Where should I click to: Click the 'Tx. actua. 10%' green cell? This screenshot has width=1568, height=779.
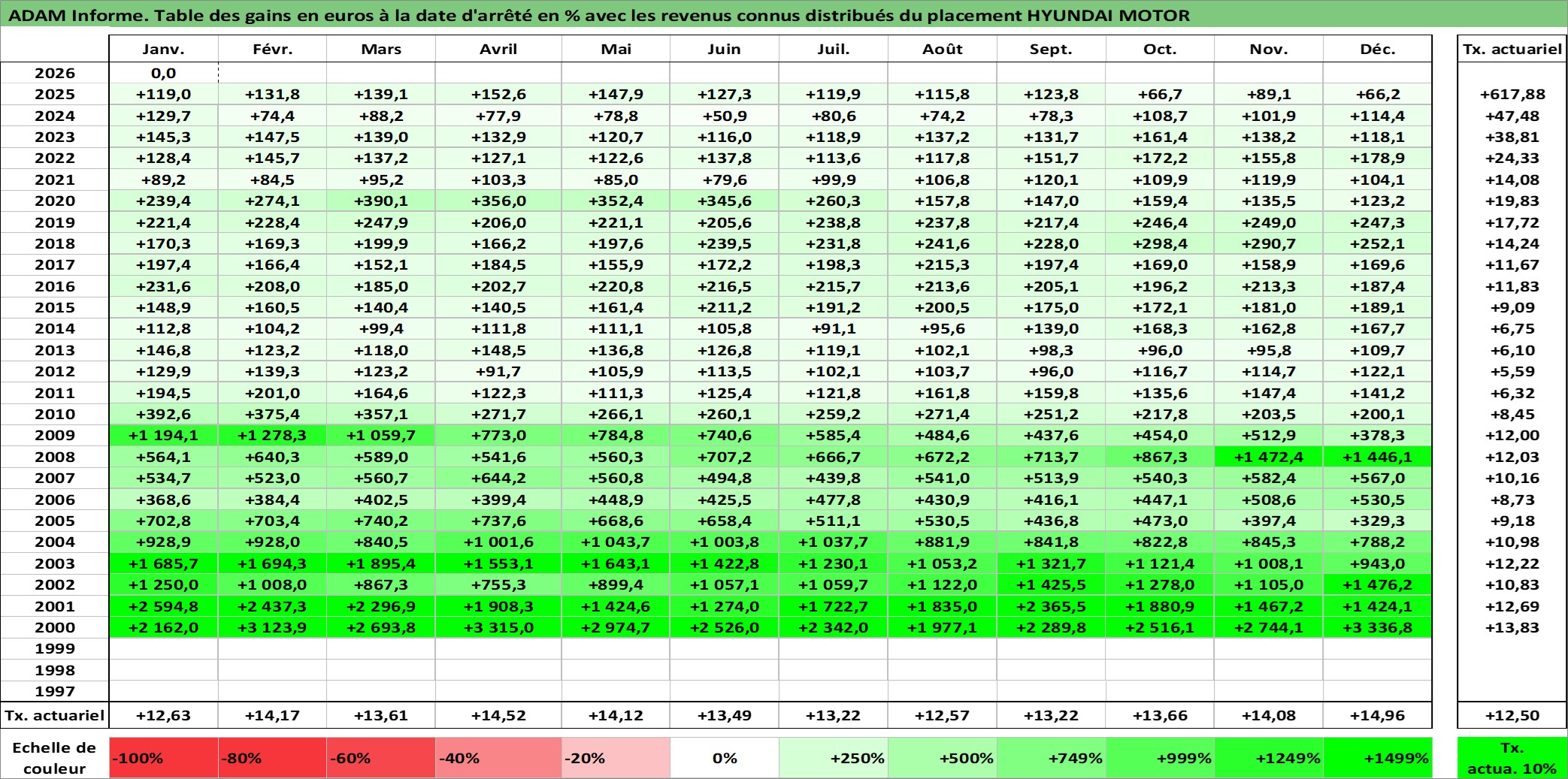[1512, 757]
